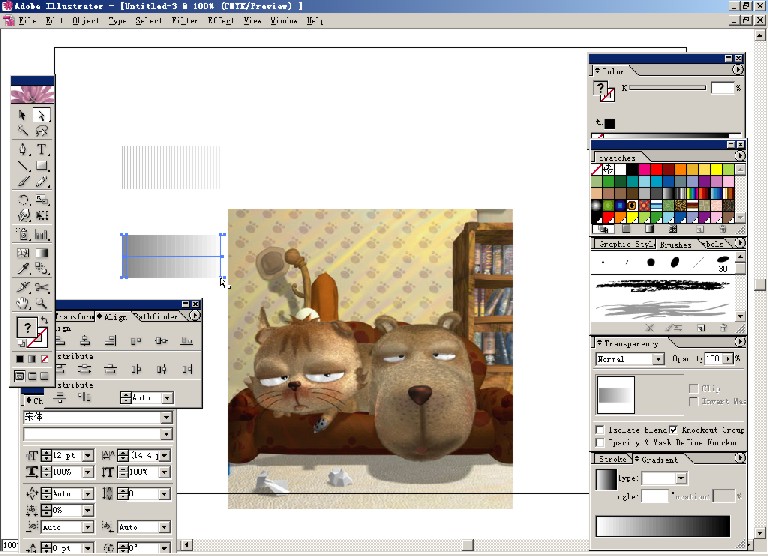Check the Isolate Blending checkbox
The height and width of the screenshot is (556, 768).
(600, 430)
